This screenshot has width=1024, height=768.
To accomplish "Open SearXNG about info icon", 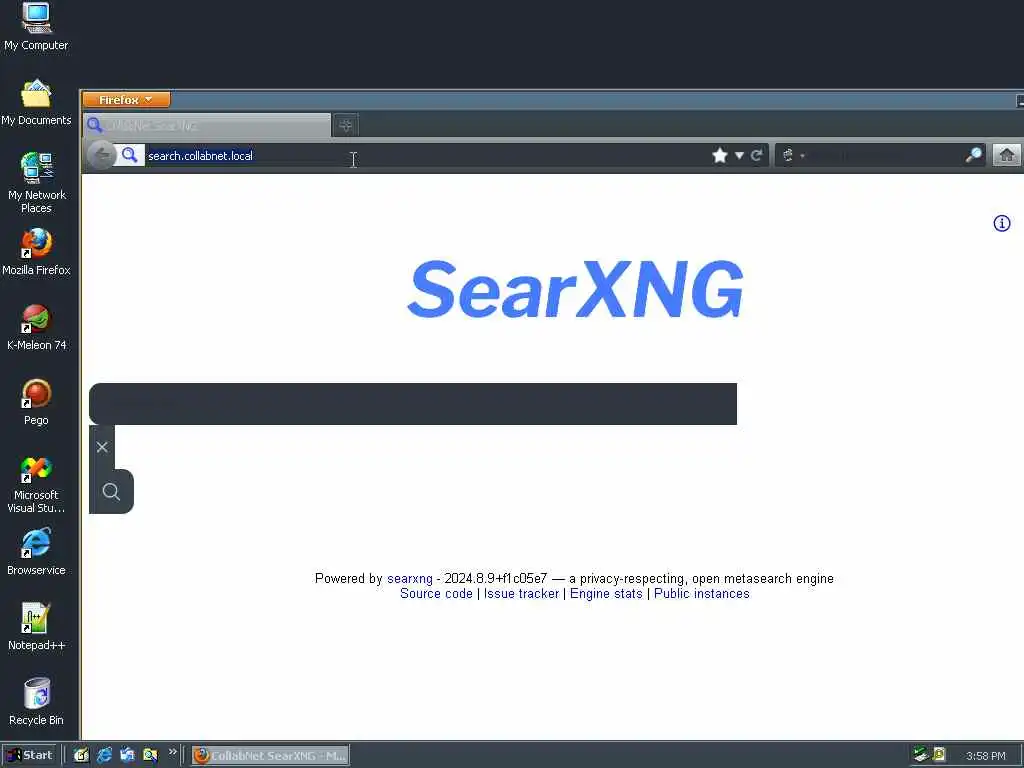I will tap(1002, 223).
